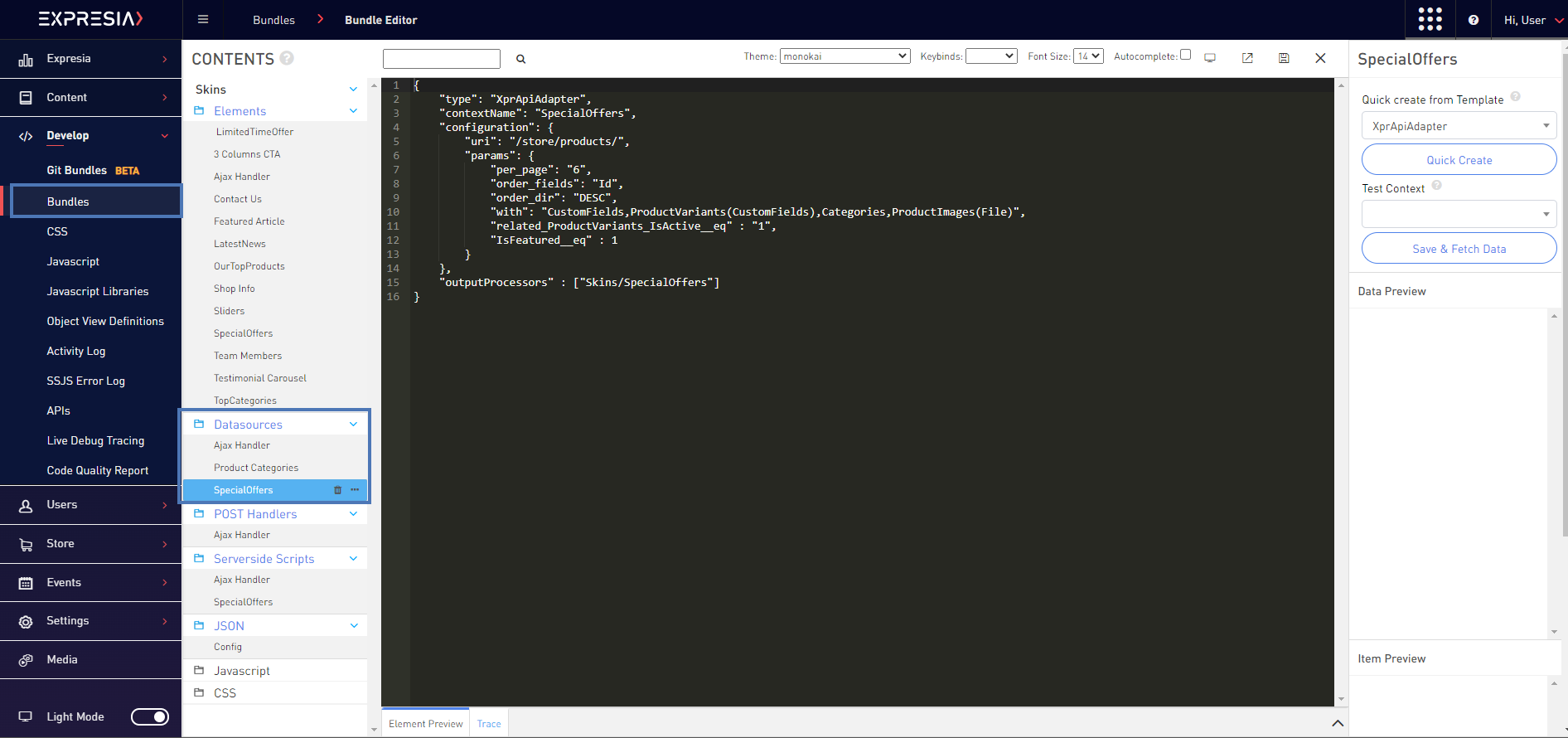Click the Save & Fetch Data button

1459,249
